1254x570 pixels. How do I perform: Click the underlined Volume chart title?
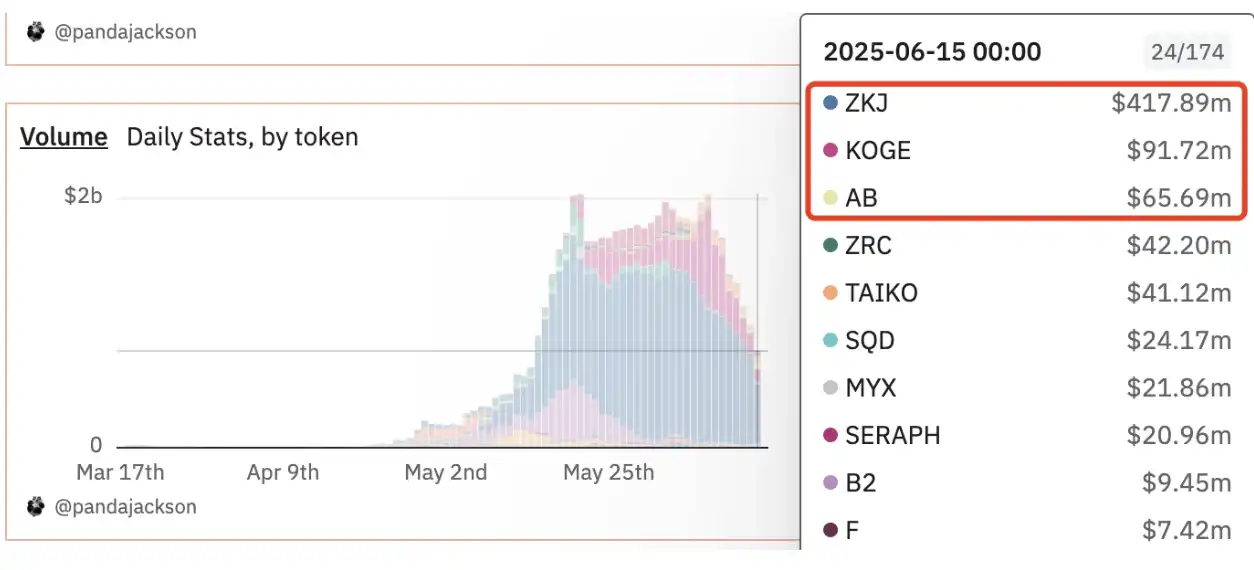(63, 137)
